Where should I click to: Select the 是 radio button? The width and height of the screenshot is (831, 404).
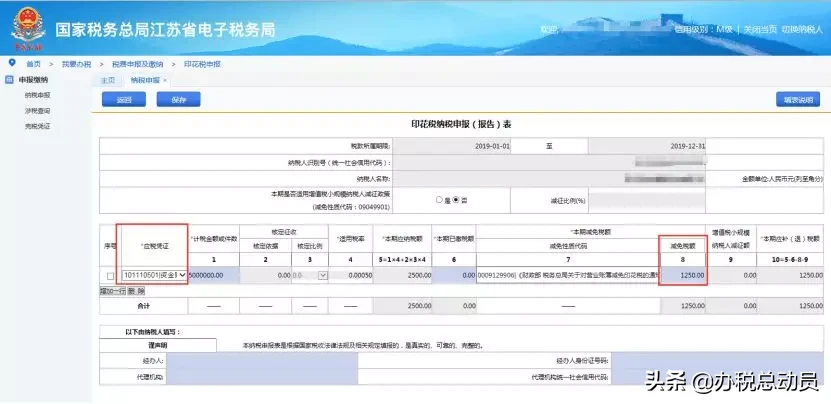[439, 200]
